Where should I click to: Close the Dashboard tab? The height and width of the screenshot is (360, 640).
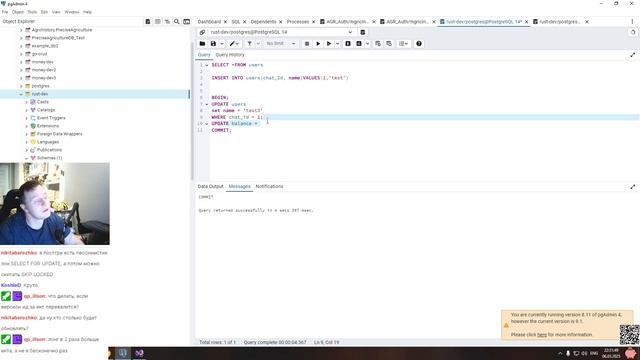click(x=225, y=22)
